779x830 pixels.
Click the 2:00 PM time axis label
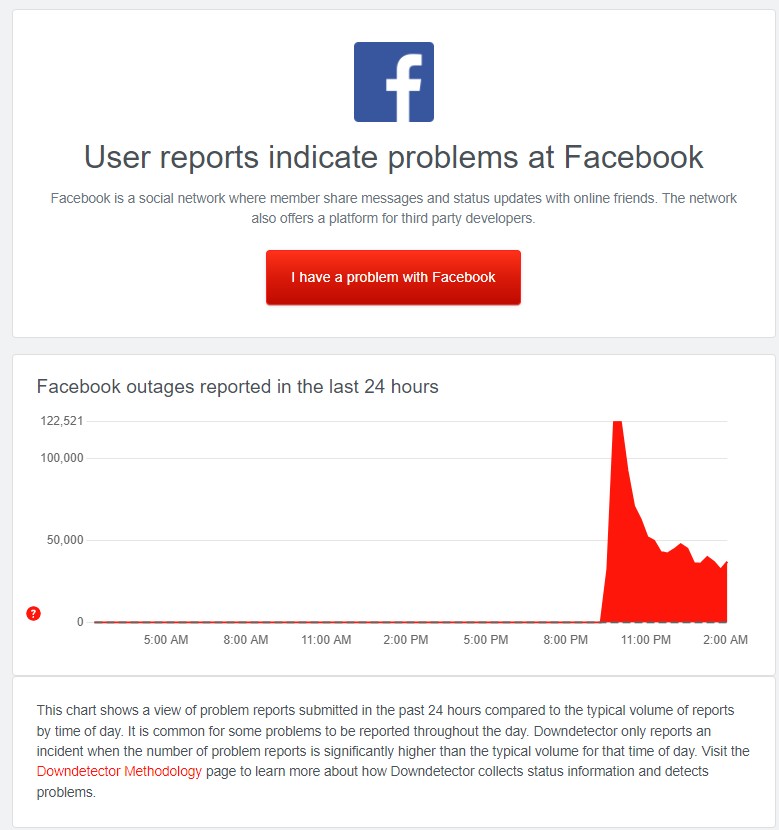tap(405, 639)
